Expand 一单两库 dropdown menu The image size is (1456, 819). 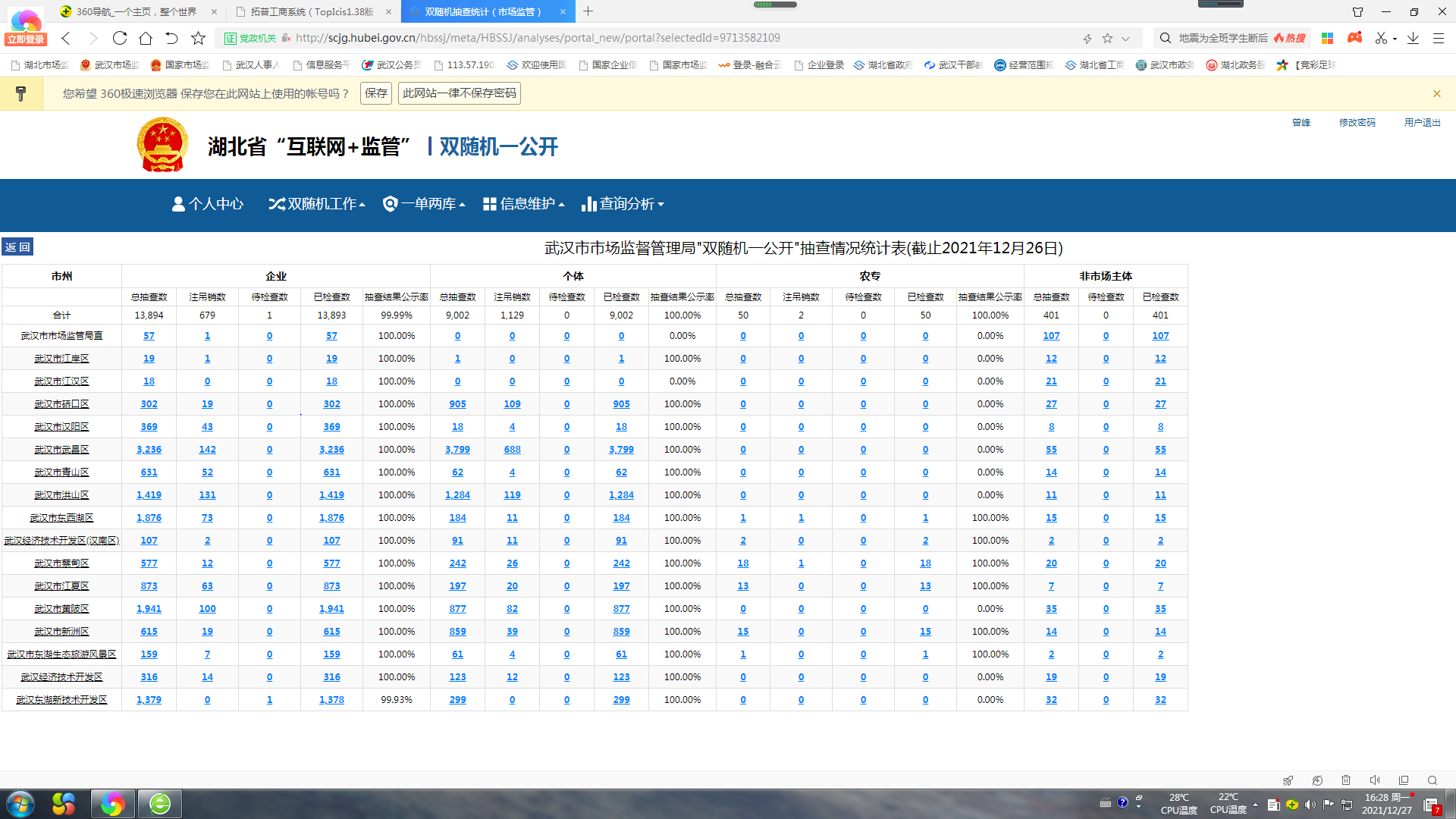(425, 204)
